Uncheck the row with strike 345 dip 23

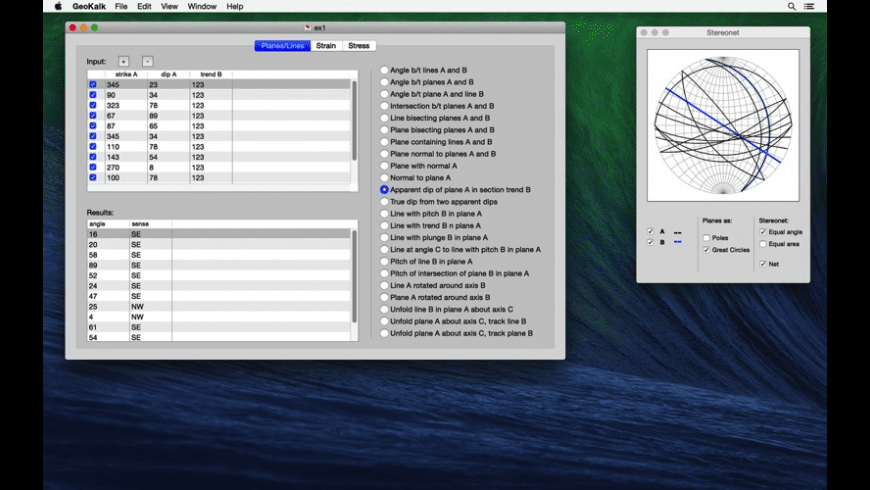tap(93, 84)
